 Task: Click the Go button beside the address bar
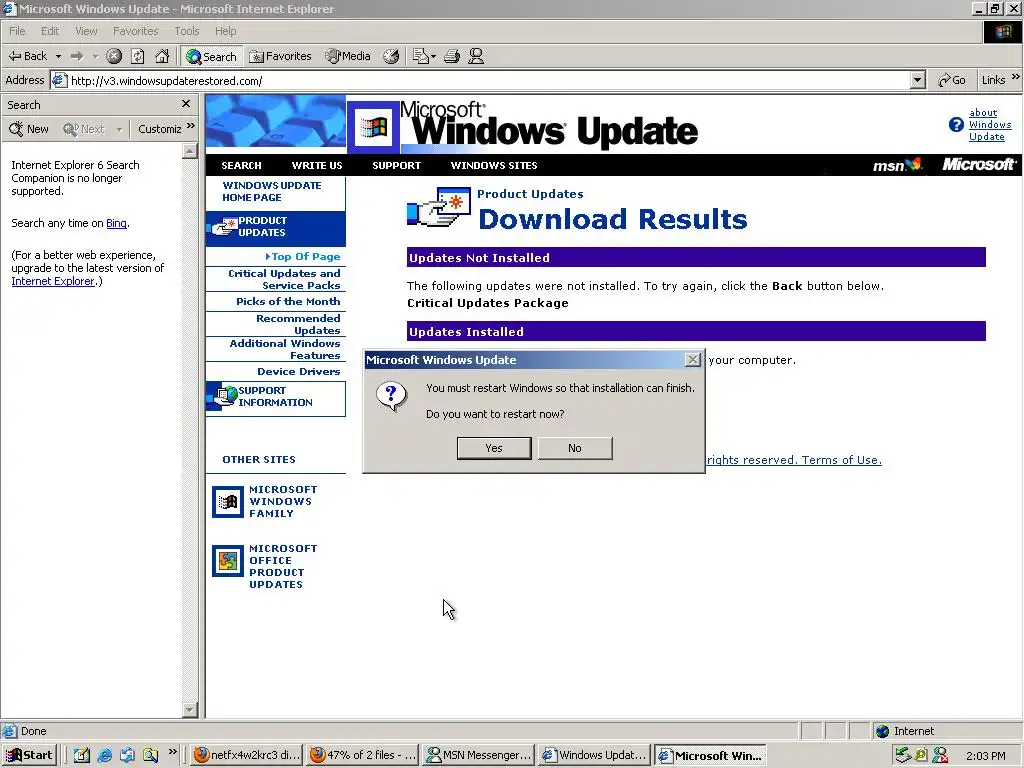point(952,80)
